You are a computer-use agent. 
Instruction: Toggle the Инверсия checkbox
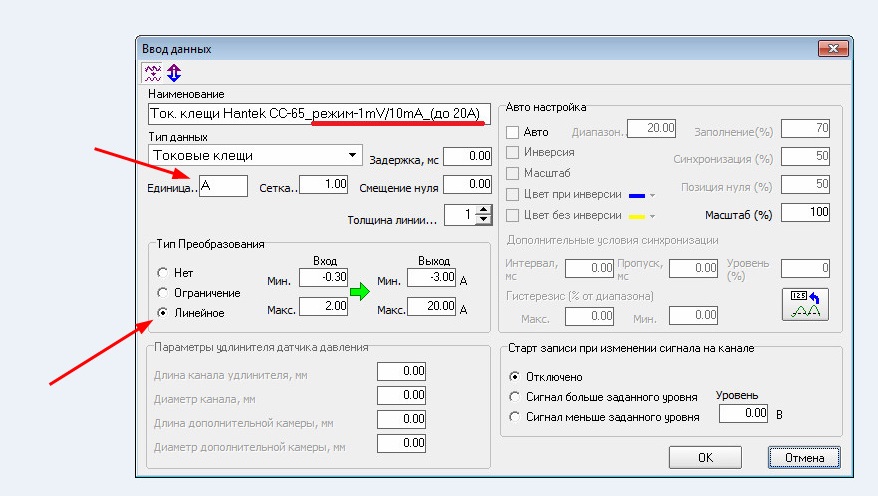tap(512, 152)
